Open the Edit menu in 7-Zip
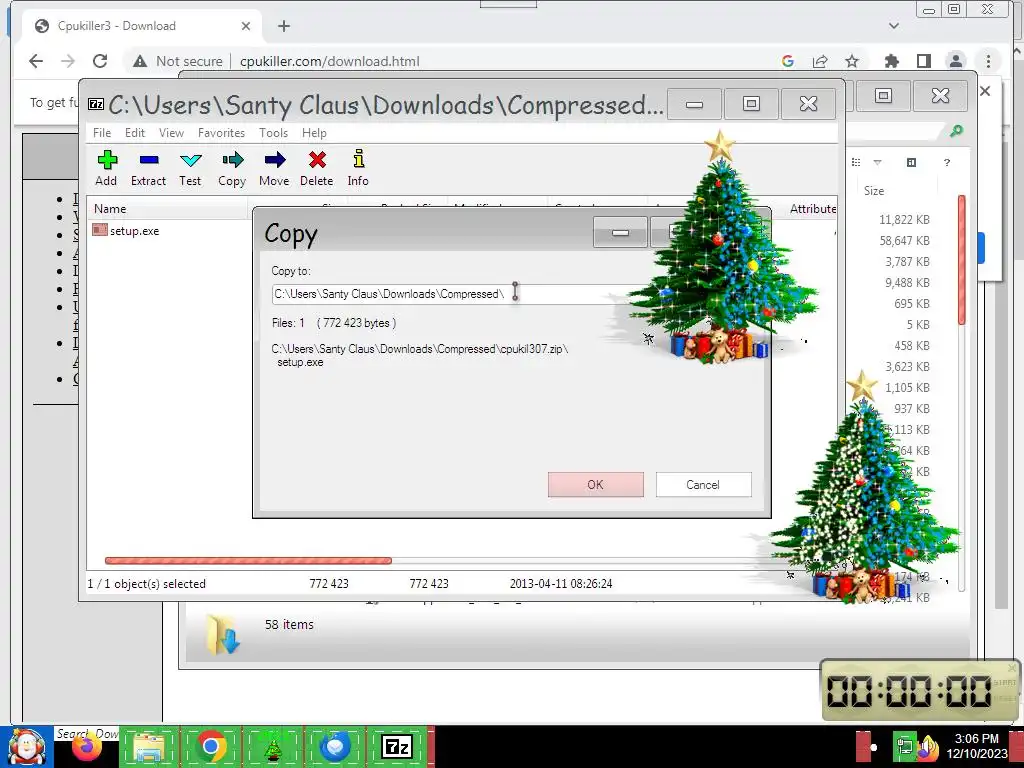 (135, 133)
